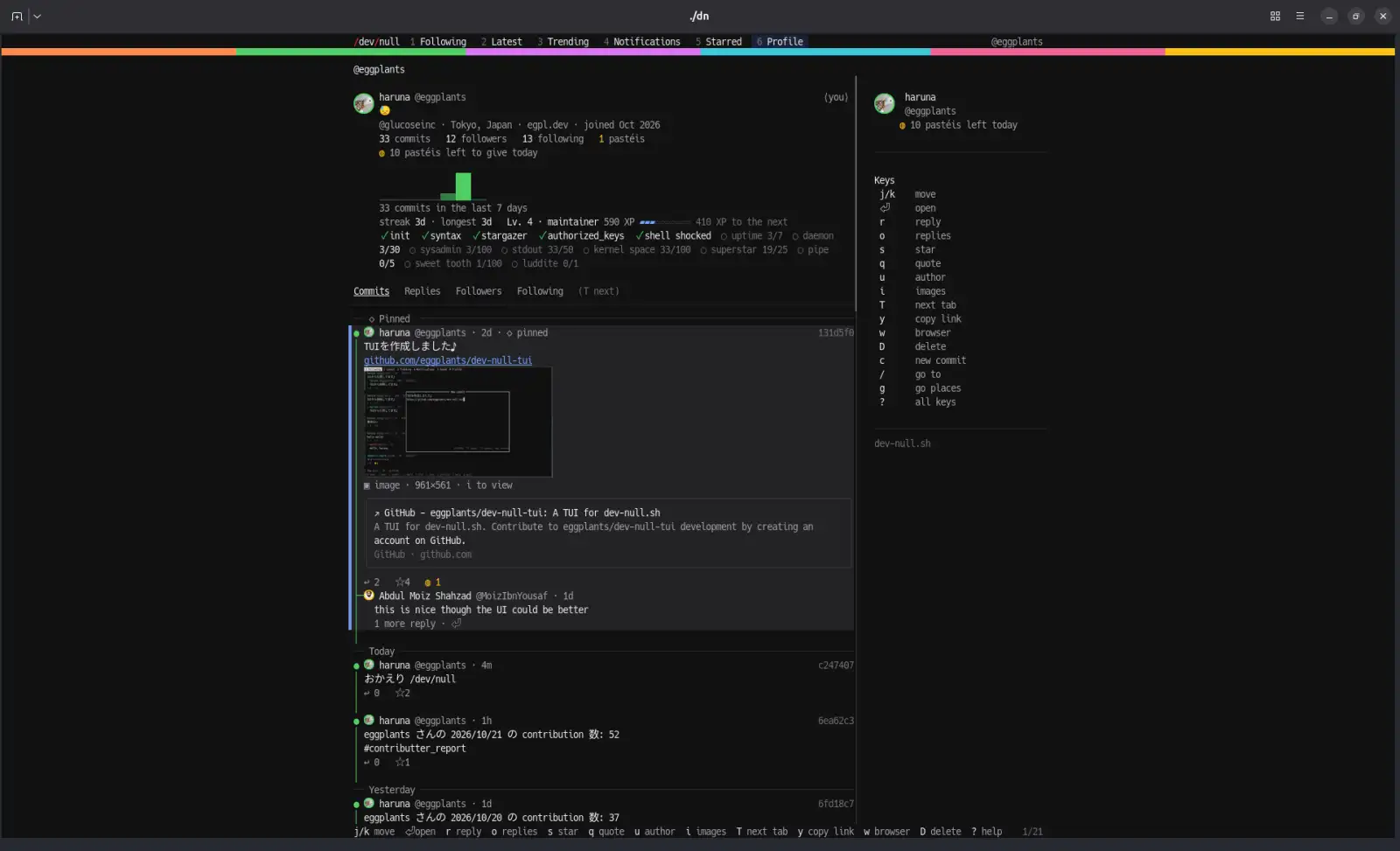Select the Profile tab
The image size is (1400, 851).
click(780, 42)
